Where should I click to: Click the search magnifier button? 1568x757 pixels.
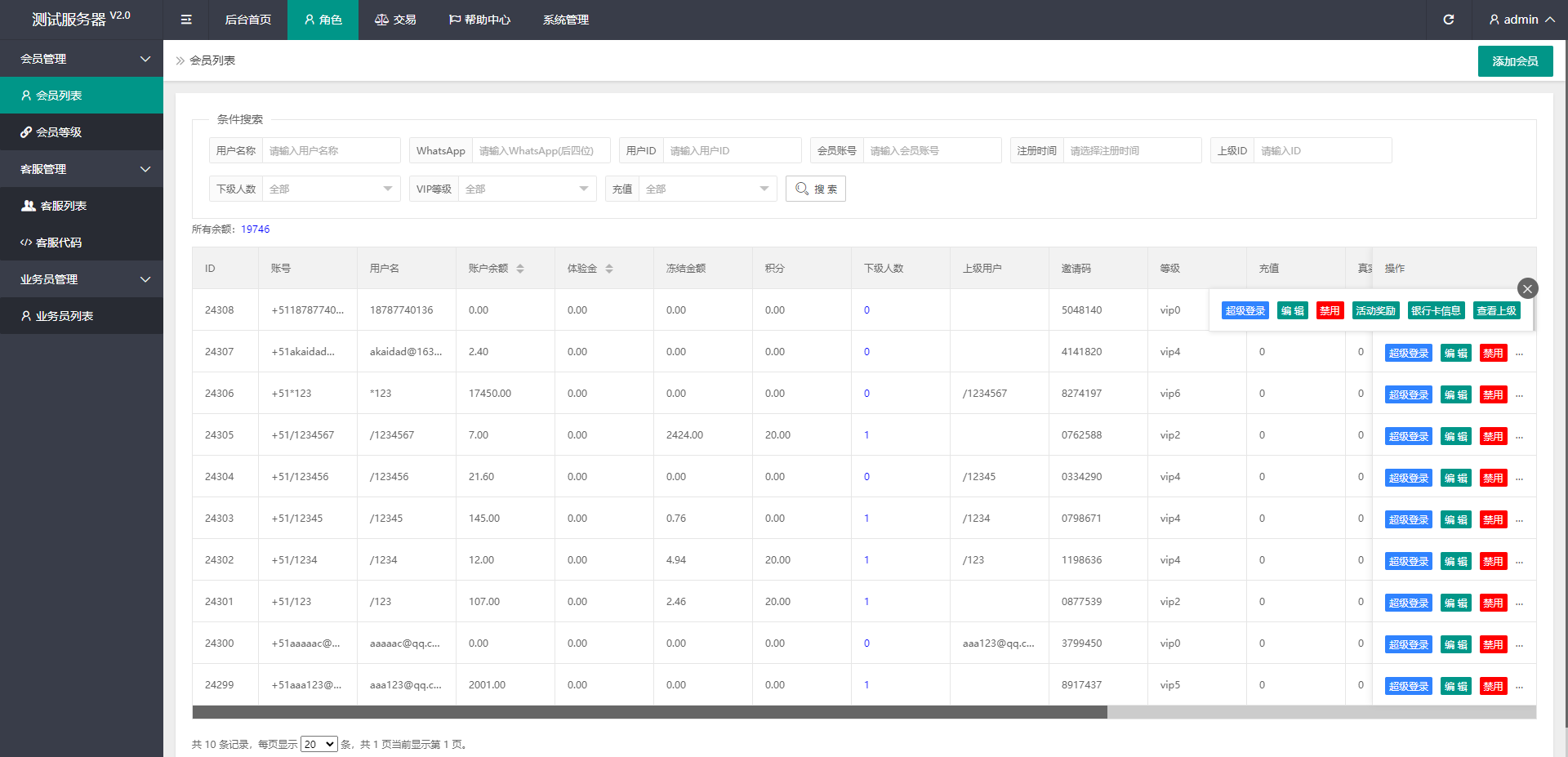(815, 189)
